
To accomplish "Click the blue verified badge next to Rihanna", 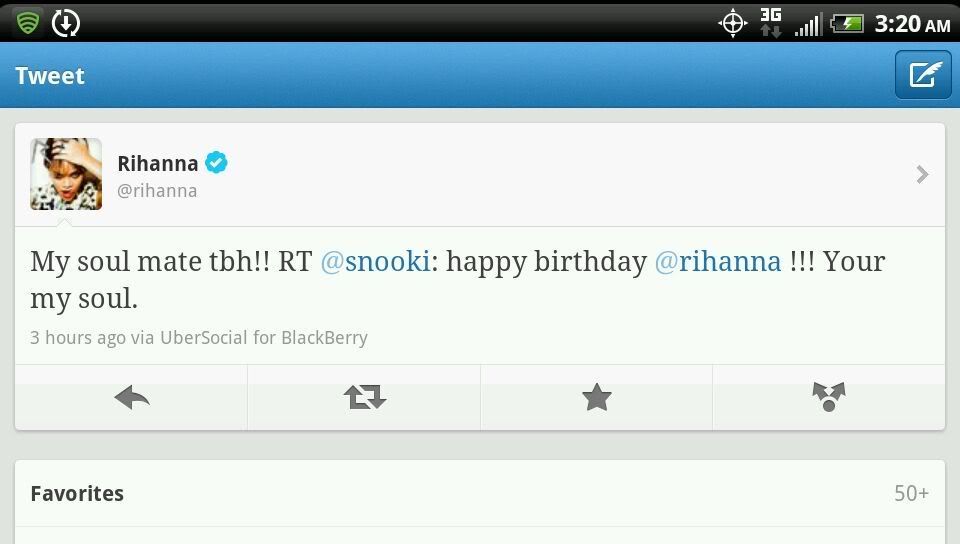I will point(216,163).
